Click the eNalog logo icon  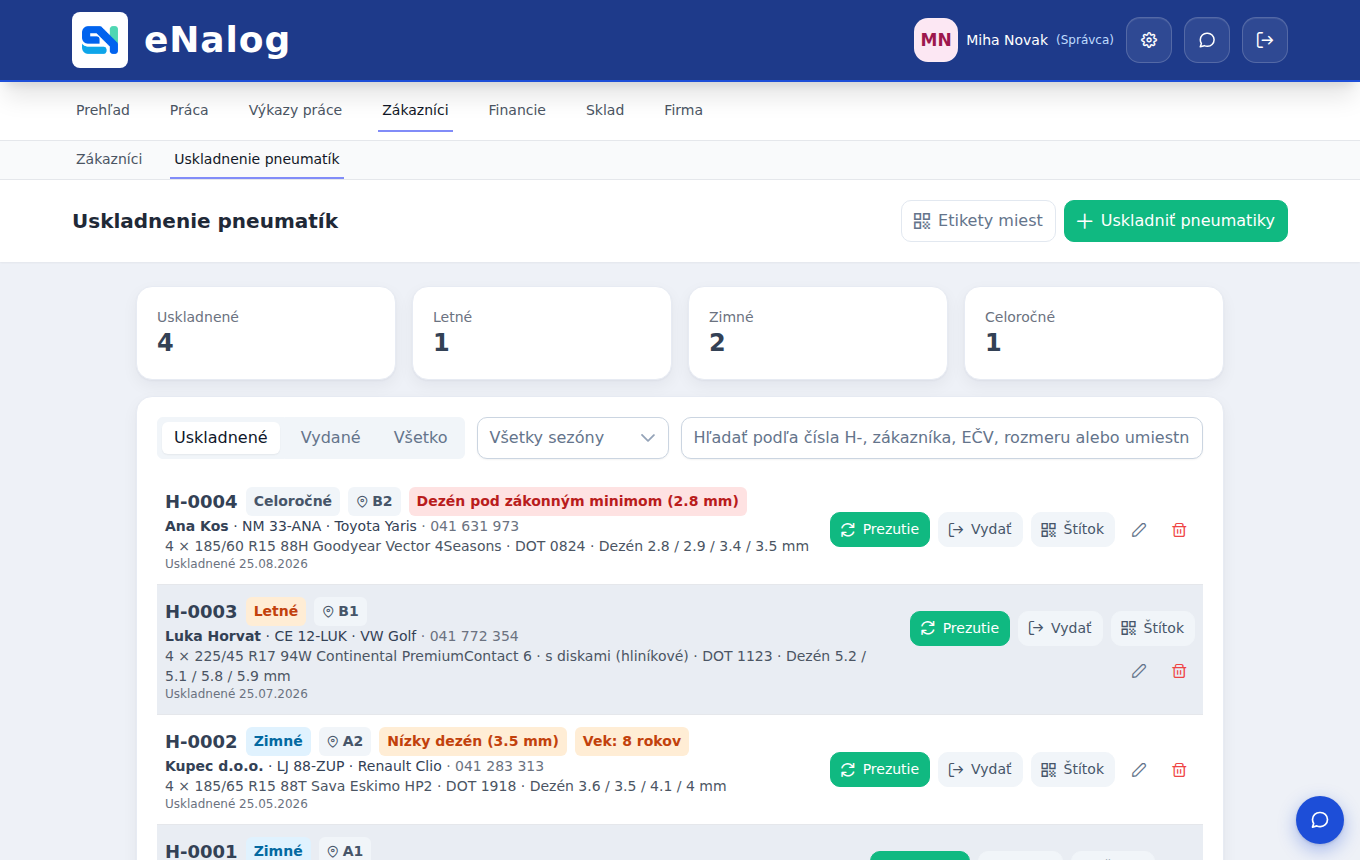point(100,40)
